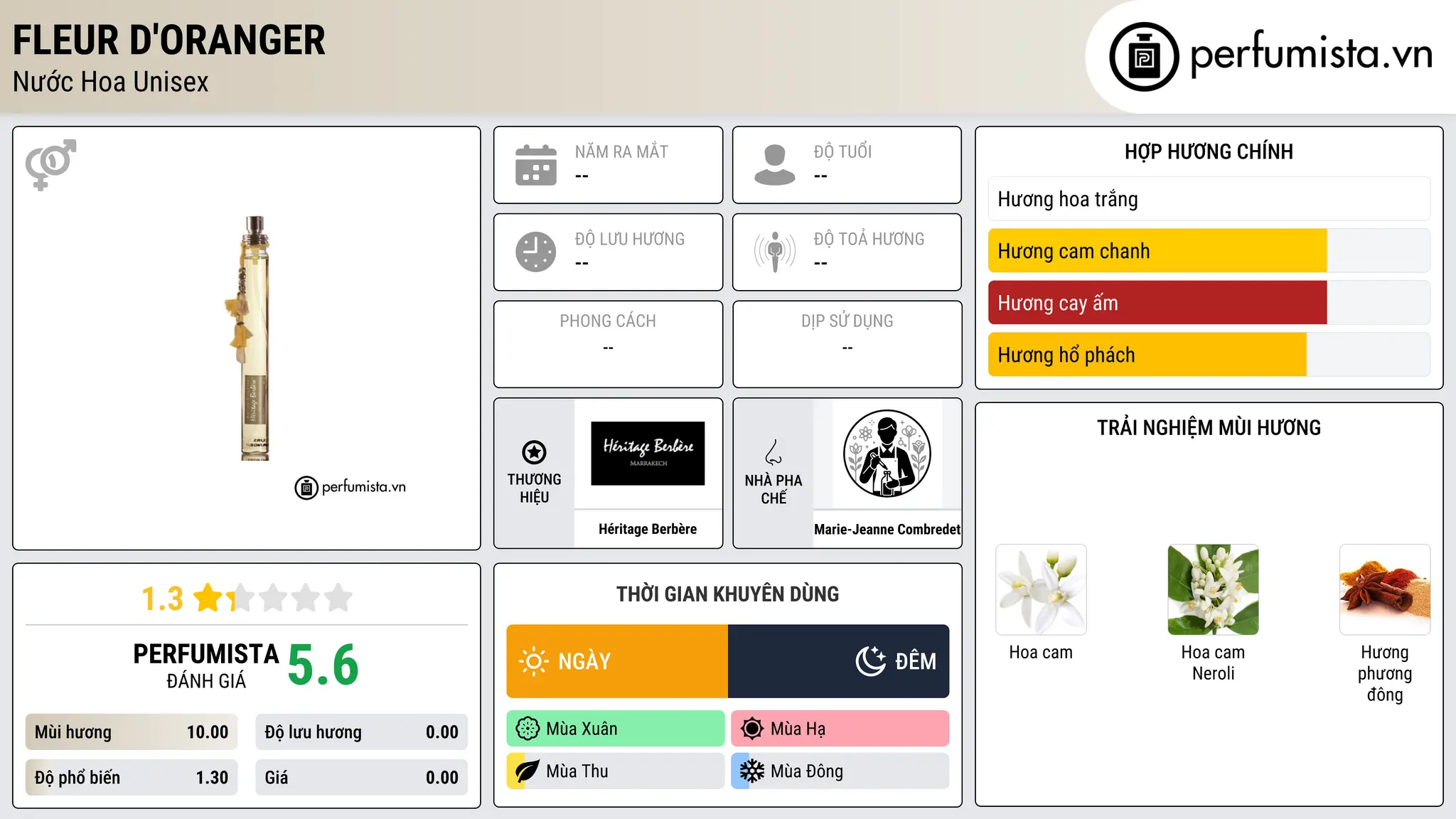Click the Dịp sử dụng info card
Image resolution: width=1456 pixels, height=819 pixels.
[847, 344]
